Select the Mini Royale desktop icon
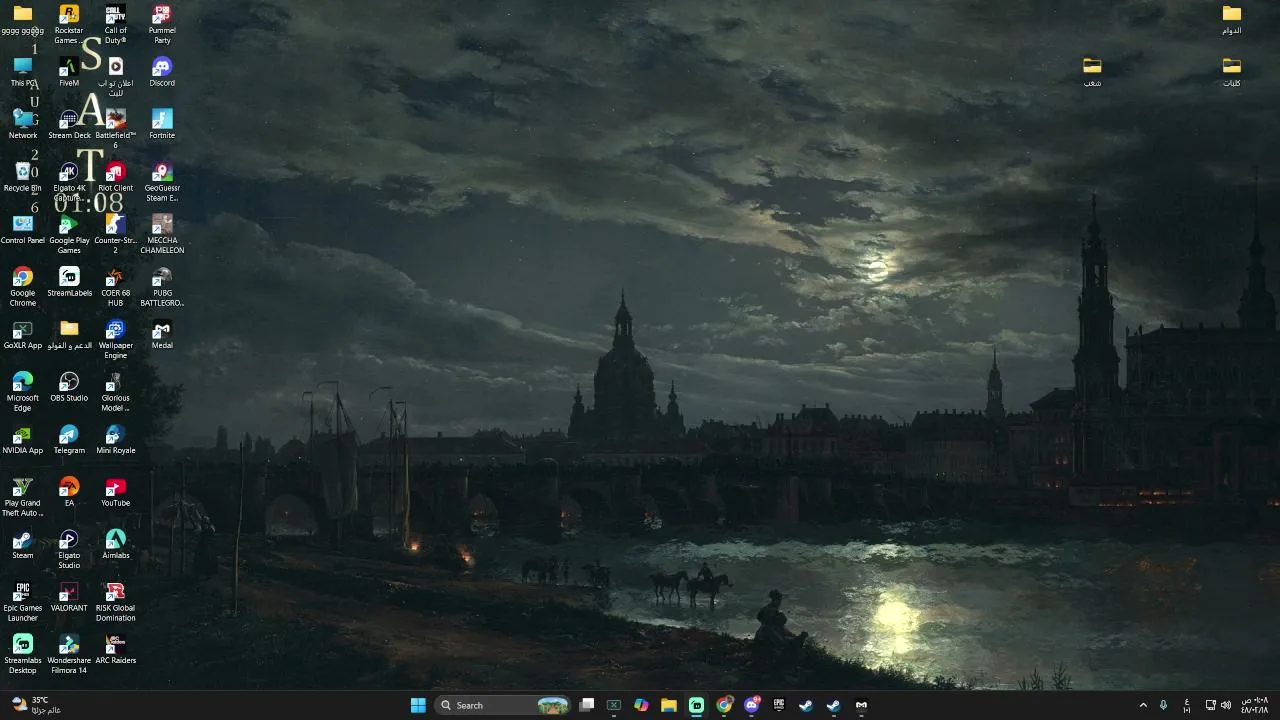The width and height of the screenshot is (1280, 720). [x=115, y=439]
